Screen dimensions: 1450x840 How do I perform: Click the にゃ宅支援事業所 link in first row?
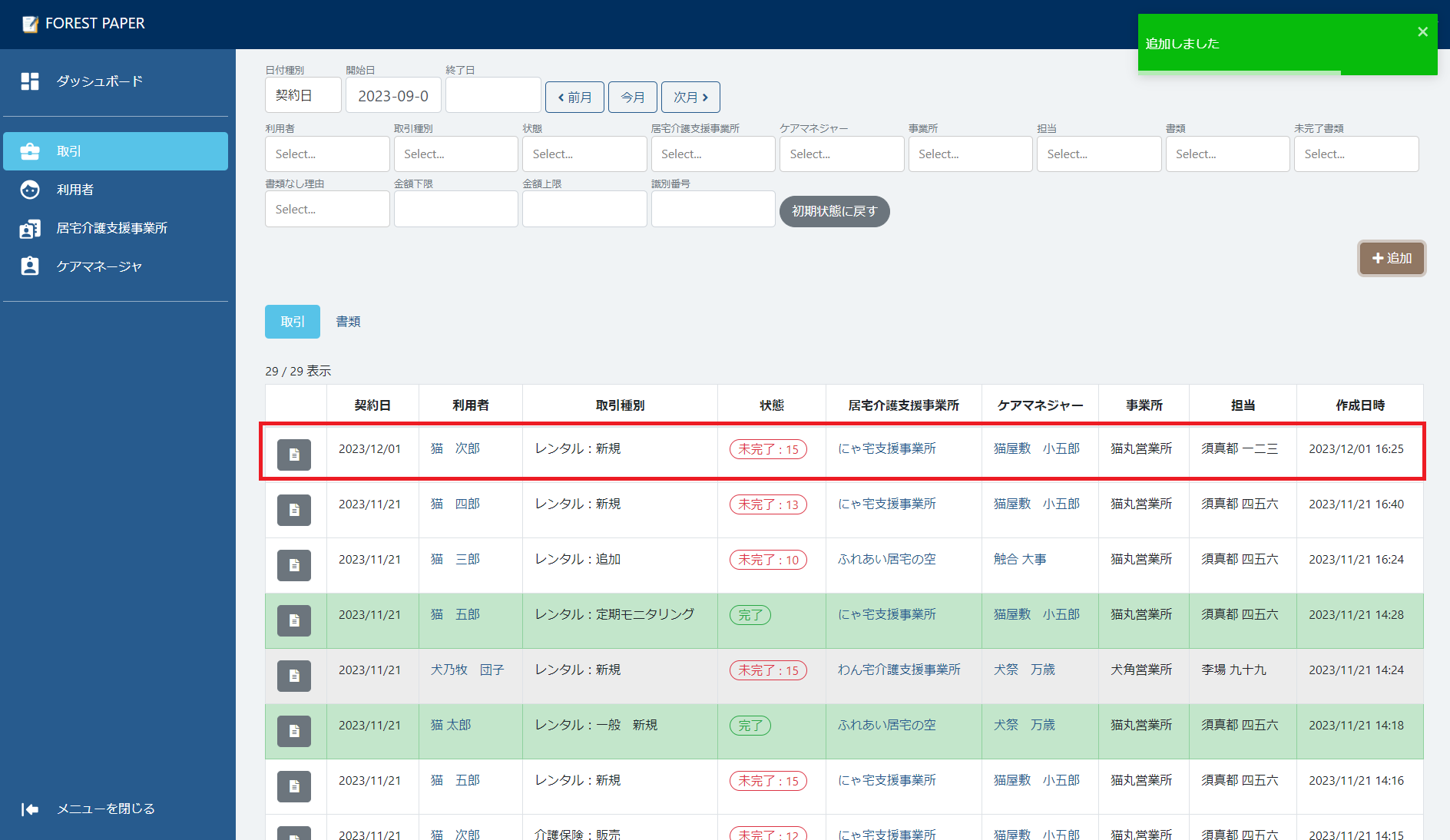coord(886,448)
